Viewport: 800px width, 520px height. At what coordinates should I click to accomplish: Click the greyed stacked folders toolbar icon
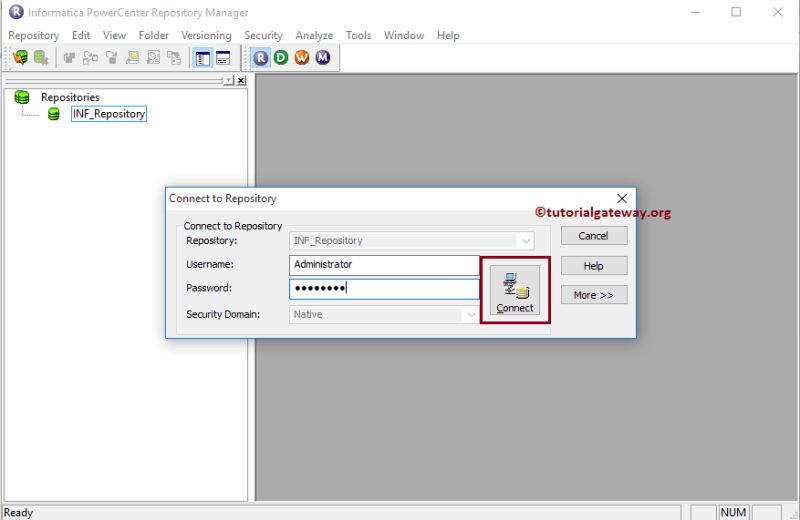point(69,58)
